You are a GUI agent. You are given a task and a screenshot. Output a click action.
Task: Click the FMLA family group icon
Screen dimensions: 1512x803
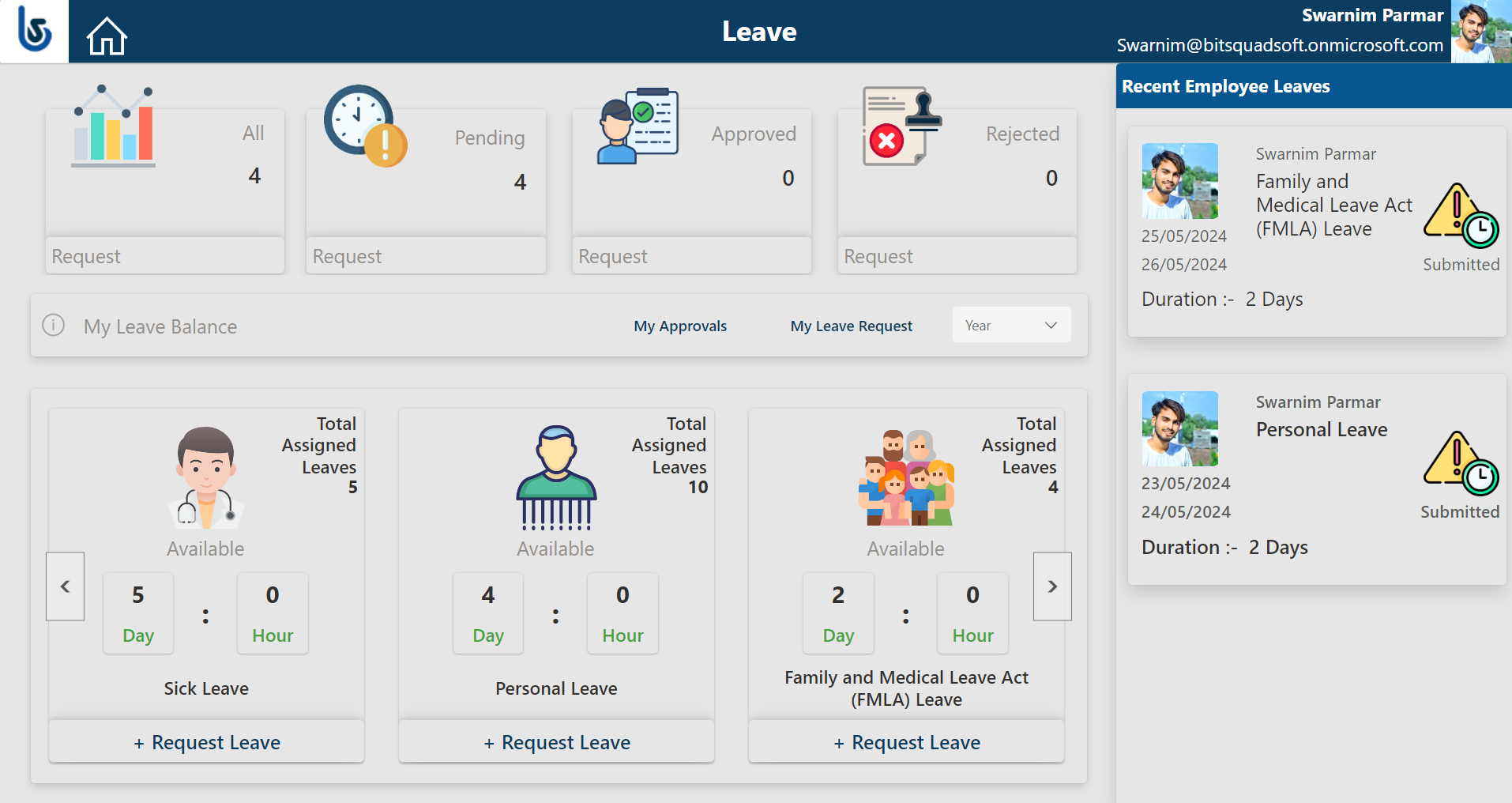coord(906,477)
